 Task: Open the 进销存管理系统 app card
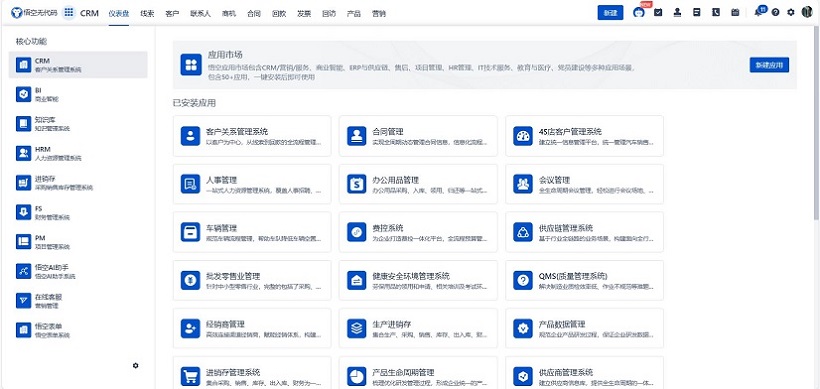click(252, 373)
